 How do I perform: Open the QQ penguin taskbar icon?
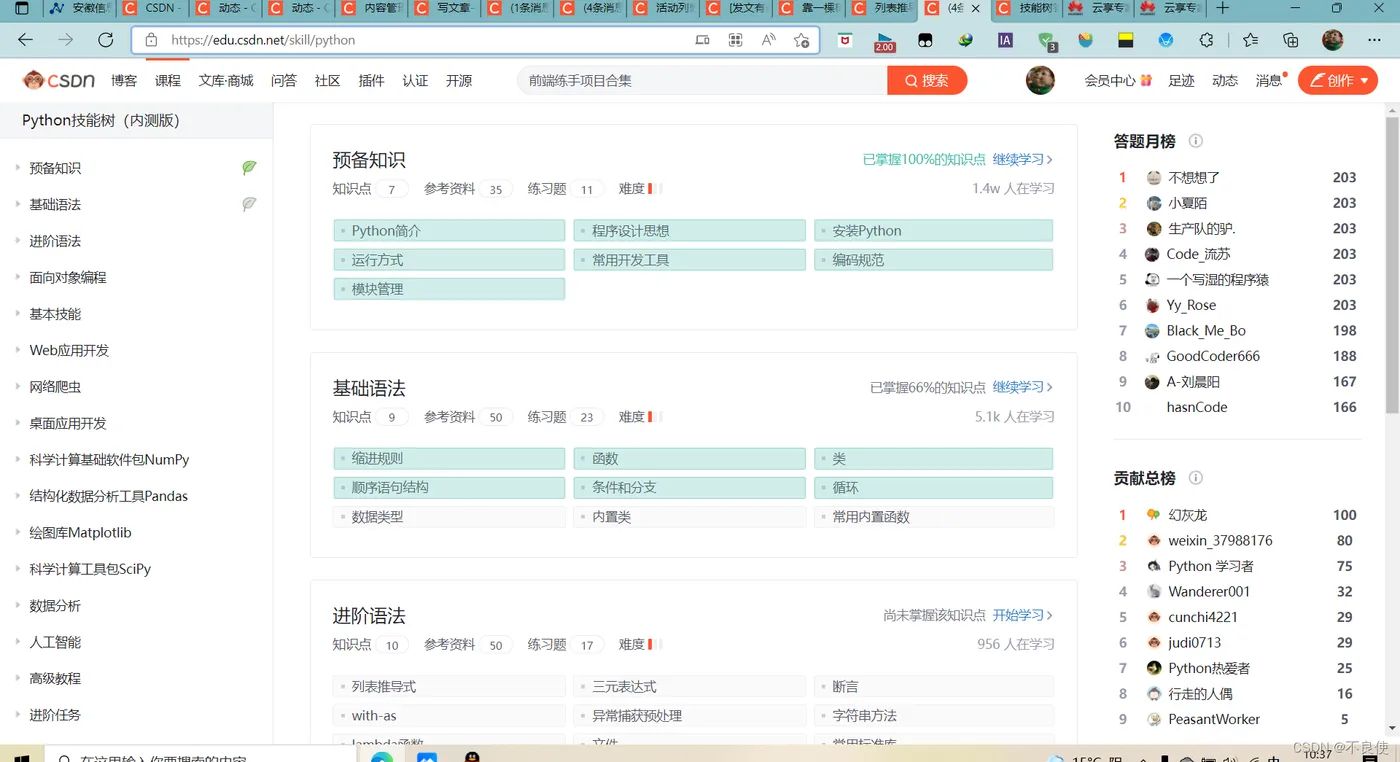[x=472, y=757]
